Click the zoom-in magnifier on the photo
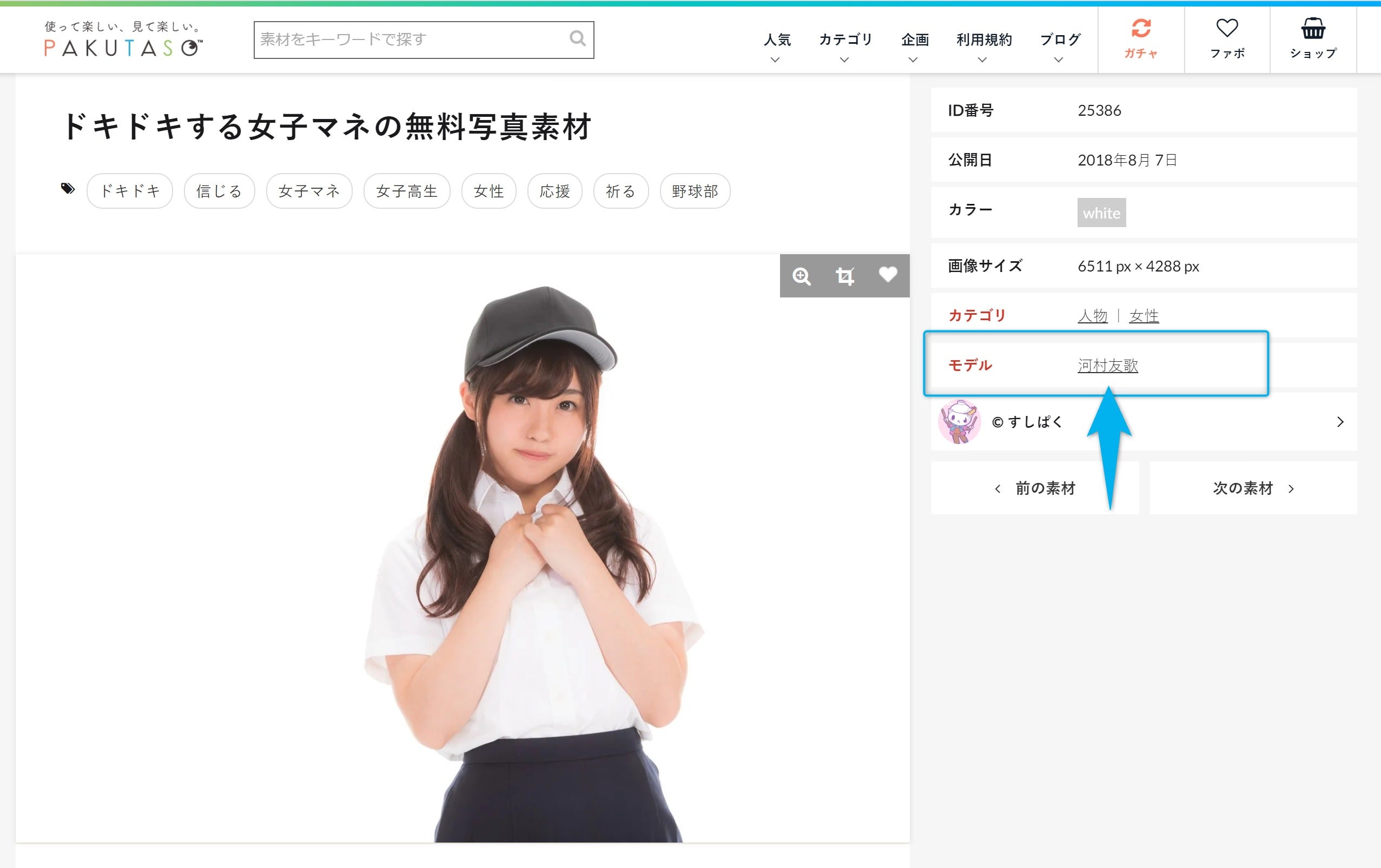 point(801,276)
